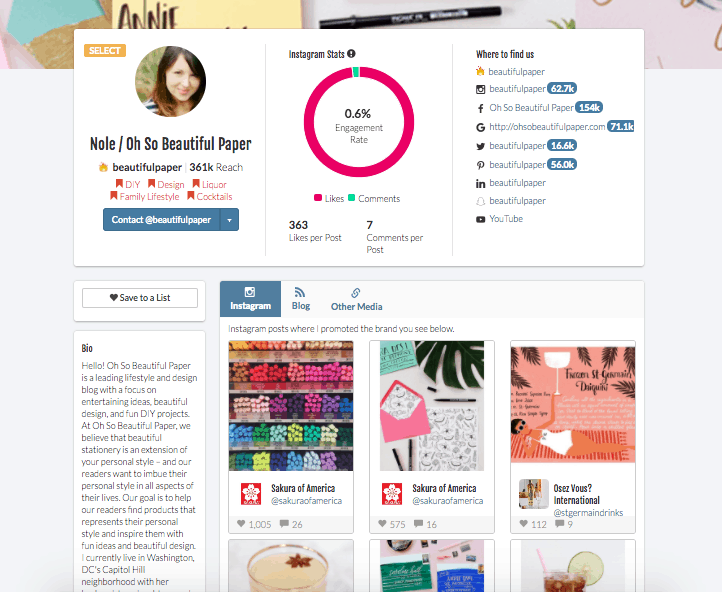The image size is (722, 592).
Task: Click Save to a List button
Action: point(140,298)
